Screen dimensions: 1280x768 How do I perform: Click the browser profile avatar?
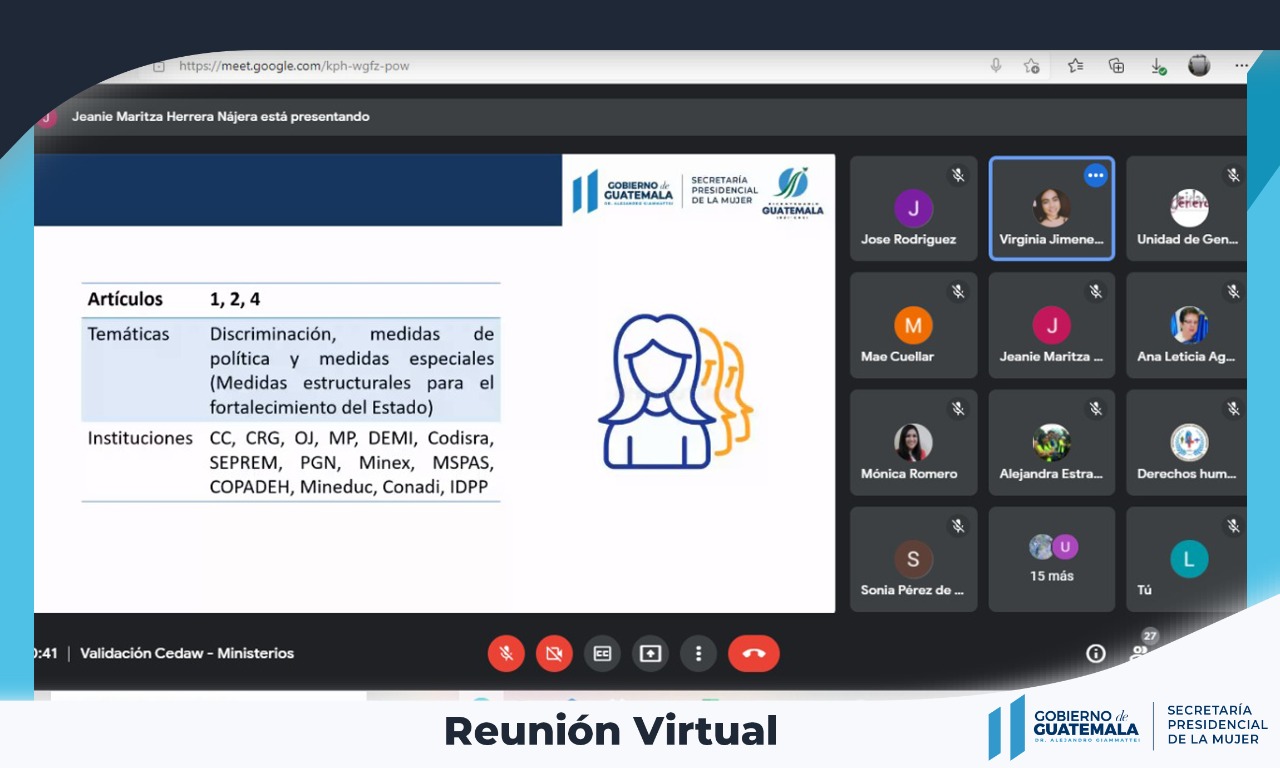[x=1199, y=66]
